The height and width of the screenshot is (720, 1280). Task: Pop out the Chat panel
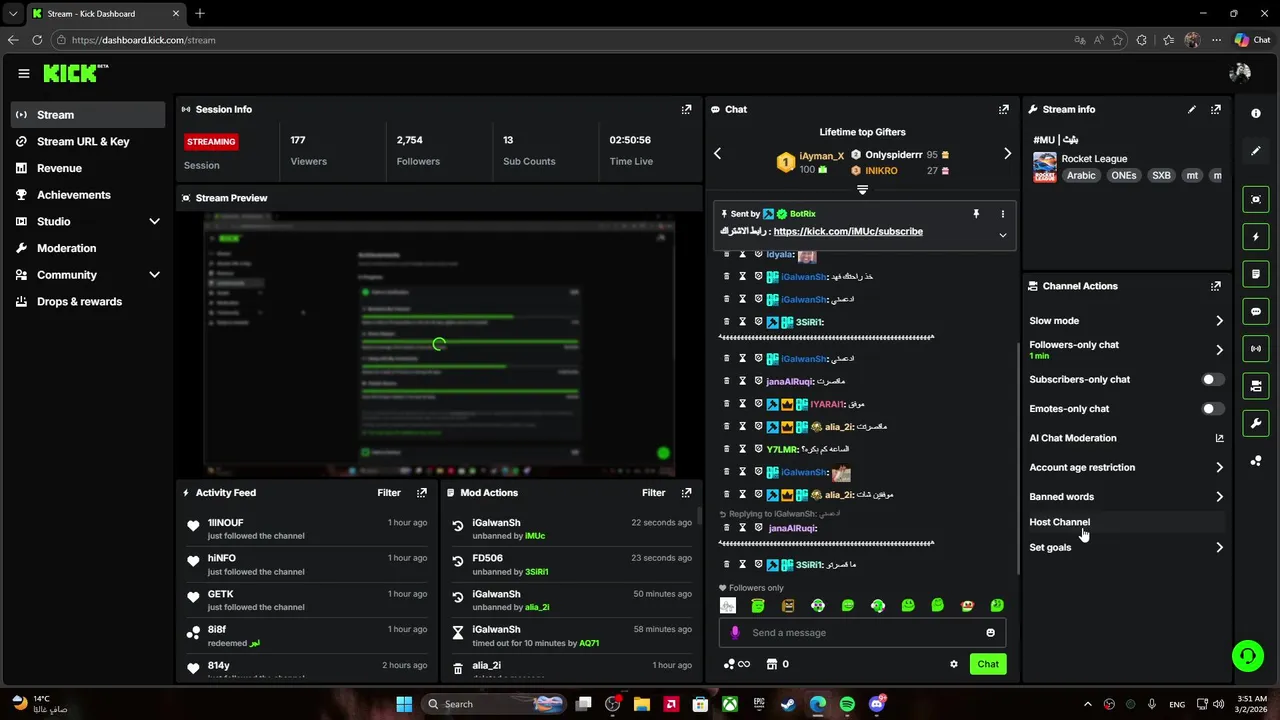tap(1003, 109)
